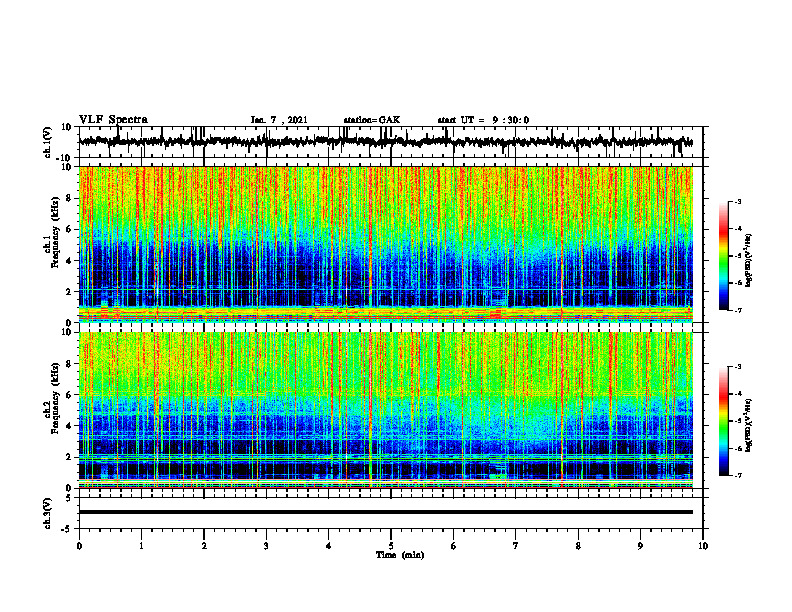
Task: Click the ch.3 flat voltage trace
Action: 386,512
